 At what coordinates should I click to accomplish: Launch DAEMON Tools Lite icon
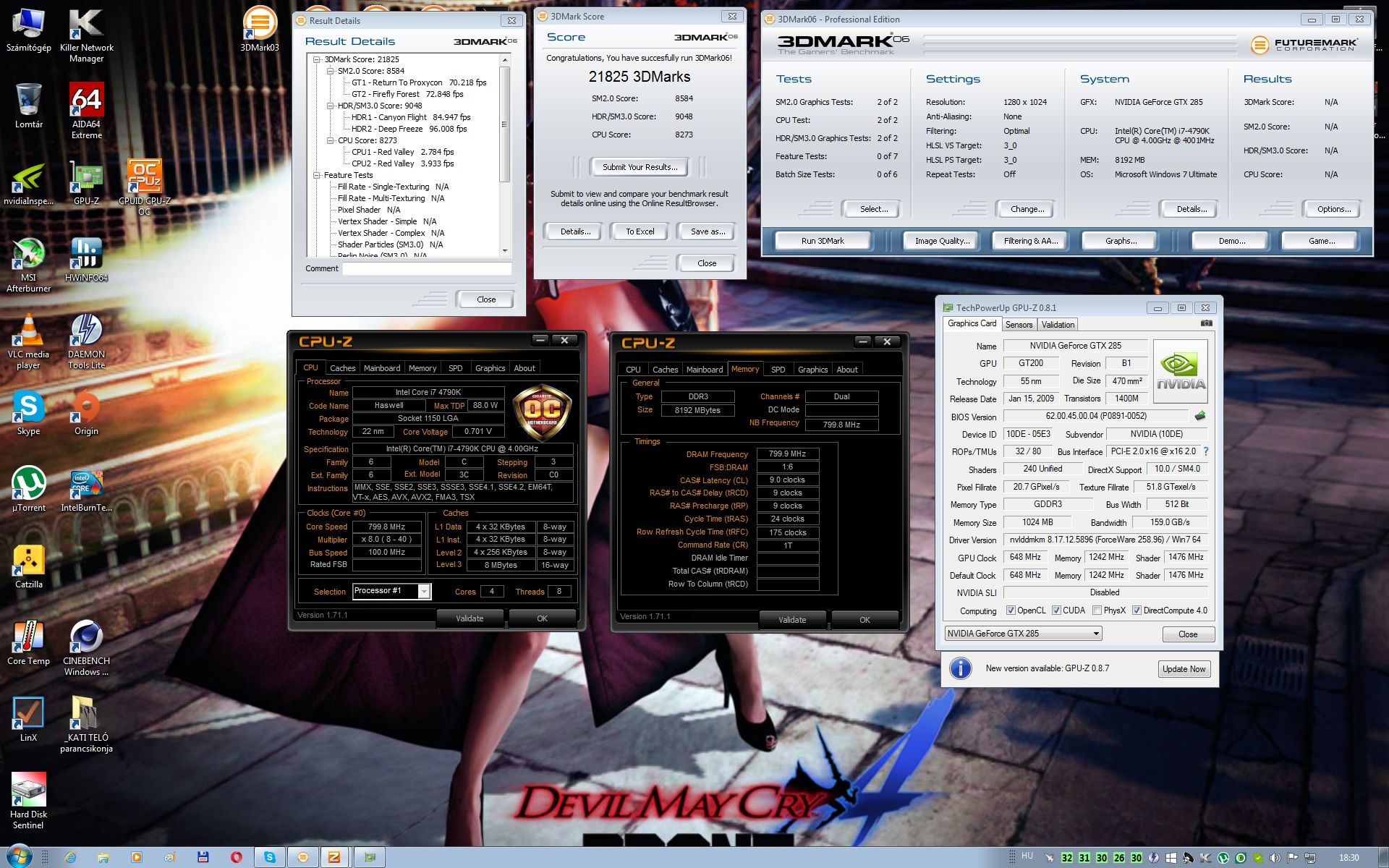[86, 341]
